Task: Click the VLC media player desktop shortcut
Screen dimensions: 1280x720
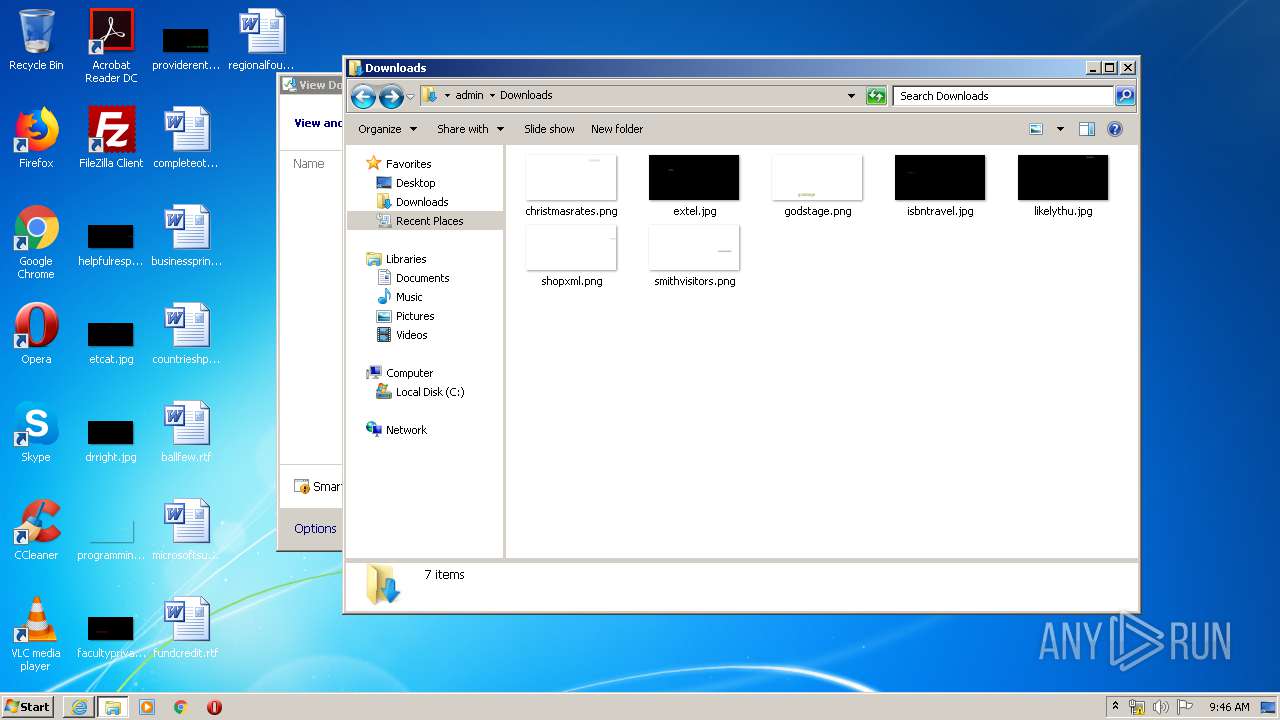Action: [x=36, y=634]
